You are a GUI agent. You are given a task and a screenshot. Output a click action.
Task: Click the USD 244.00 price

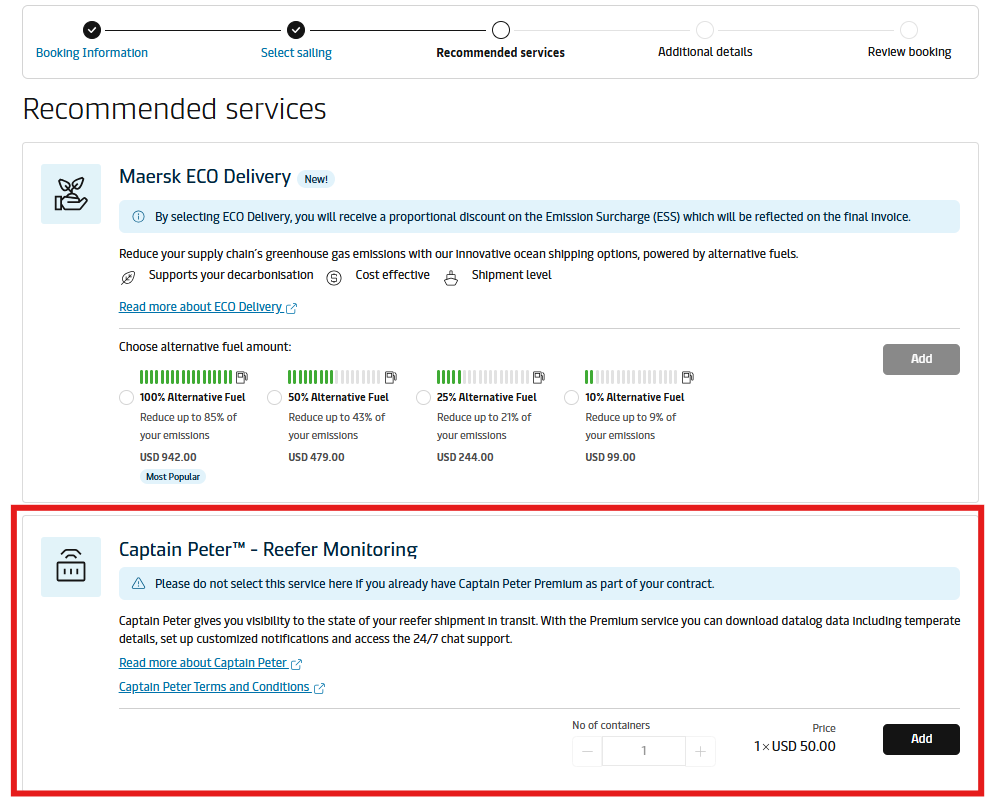(465, 457)
